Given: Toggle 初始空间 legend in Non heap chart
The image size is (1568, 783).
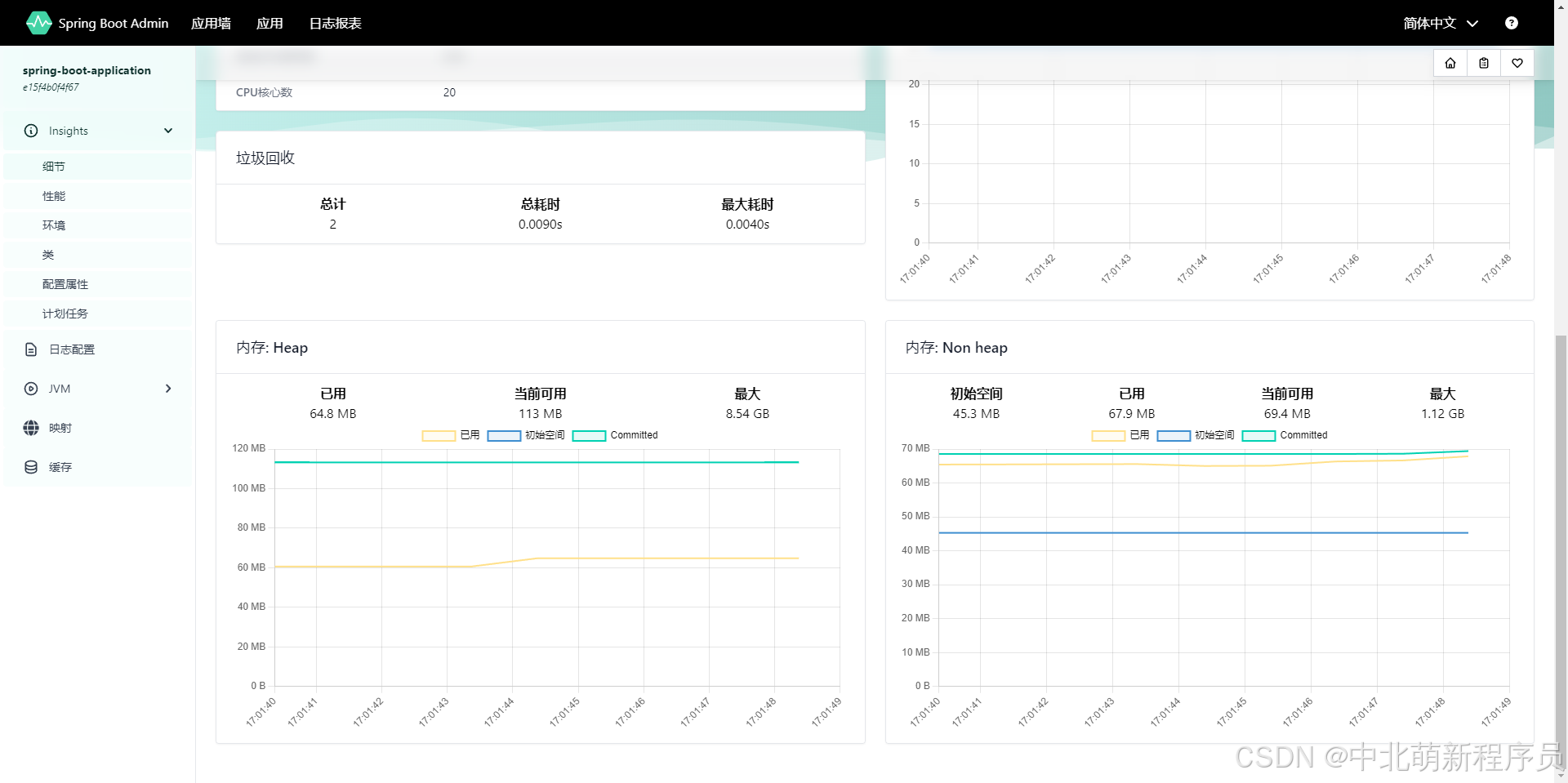Looking at the screenshot, I should pyautogui.click(x=1196, y=435).
